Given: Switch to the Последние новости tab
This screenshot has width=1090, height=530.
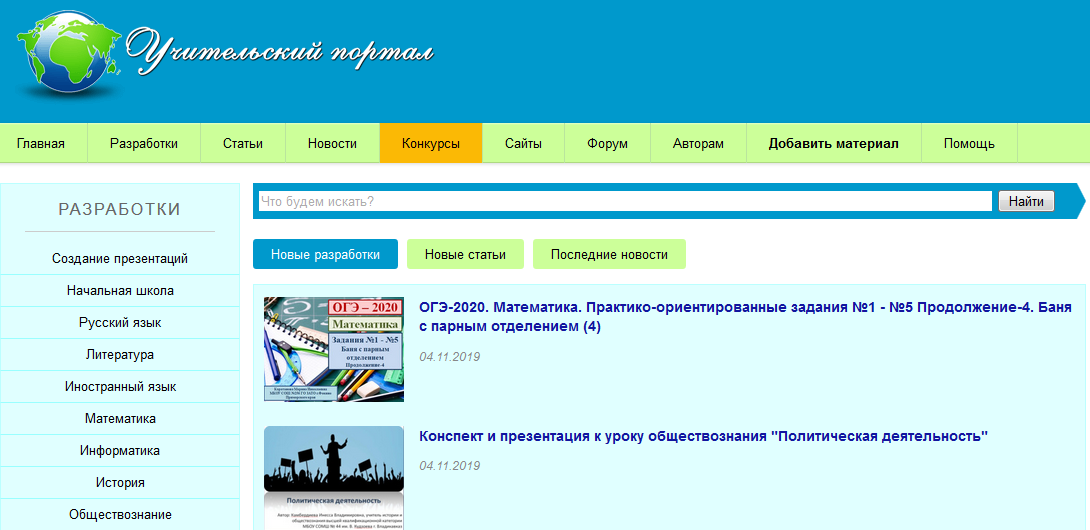Looking at the screenshot, I should click(609, 254).
